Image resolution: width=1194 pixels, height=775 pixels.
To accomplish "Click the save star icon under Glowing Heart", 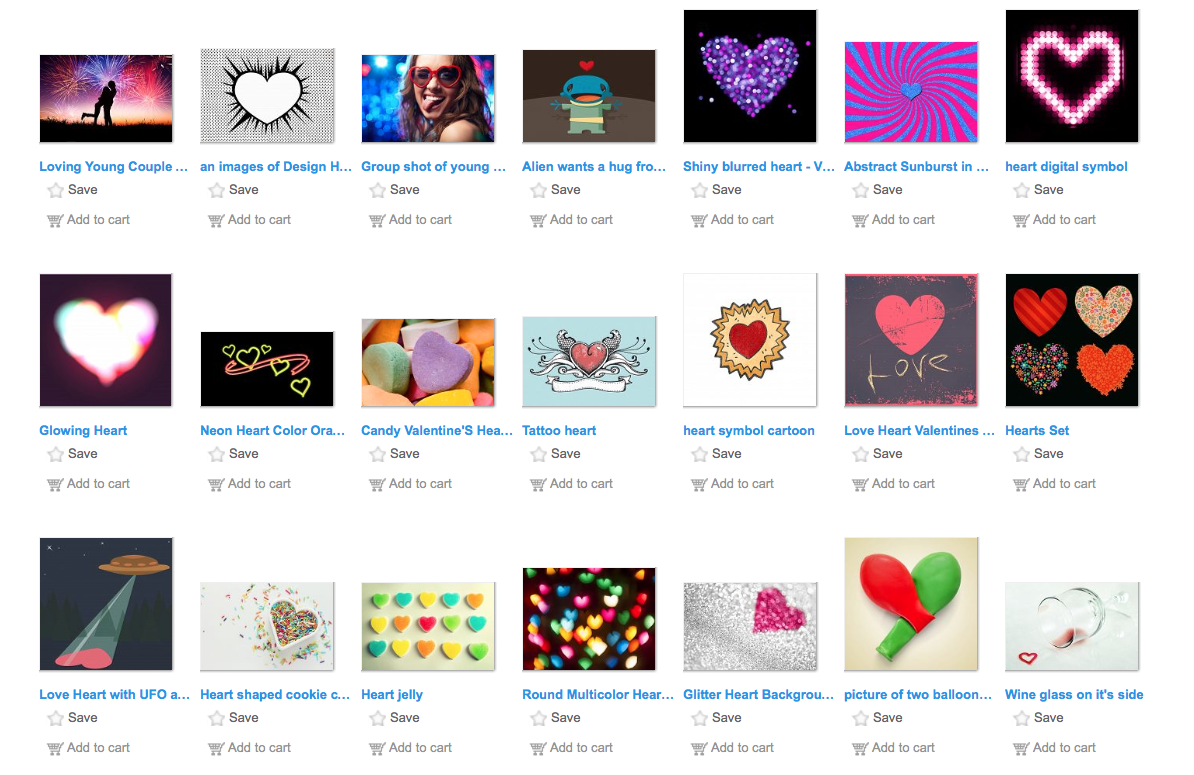I will 56,454.
